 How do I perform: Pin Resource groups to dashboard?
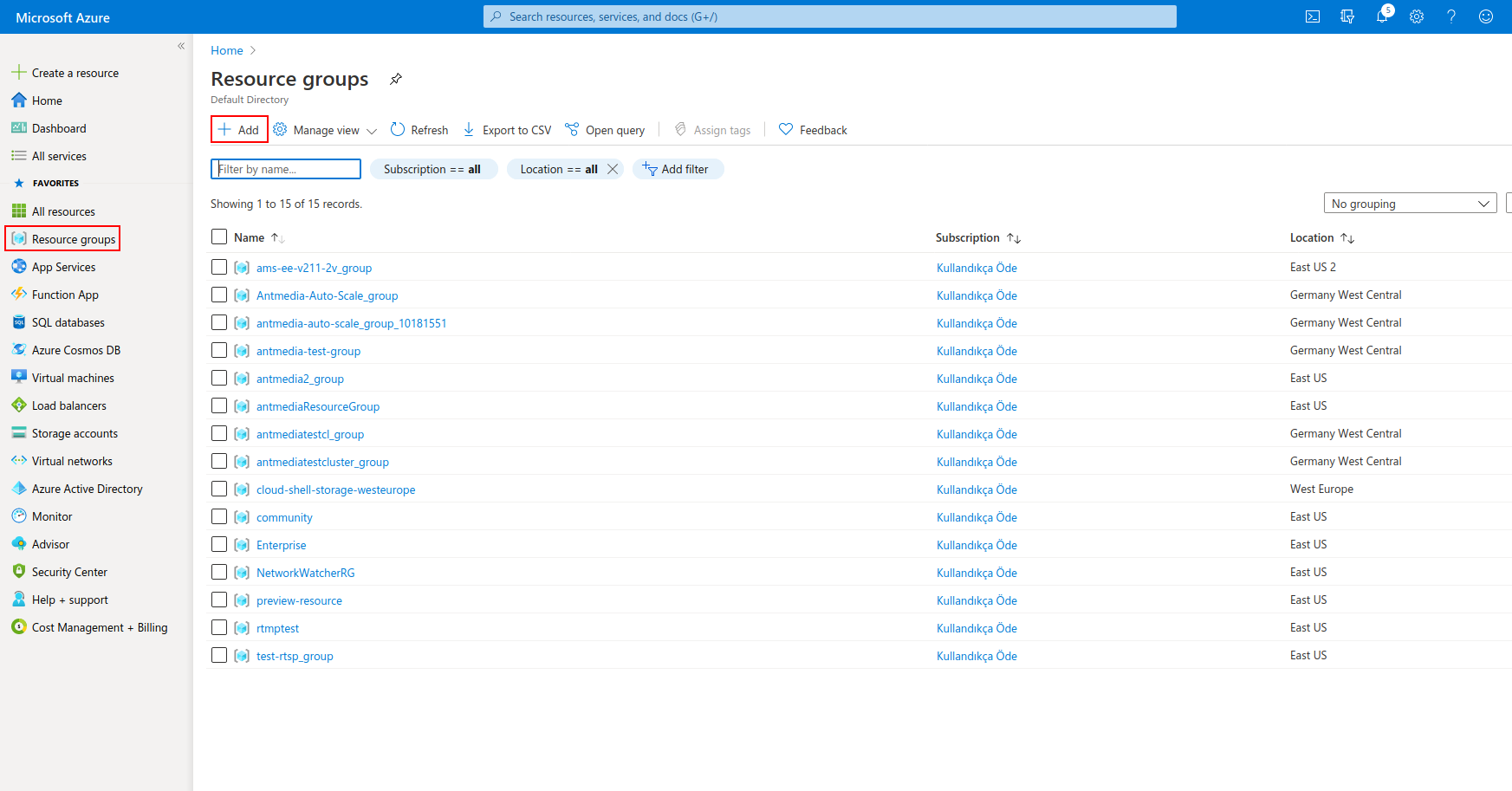pyautogui.click(x=396, y=79)
